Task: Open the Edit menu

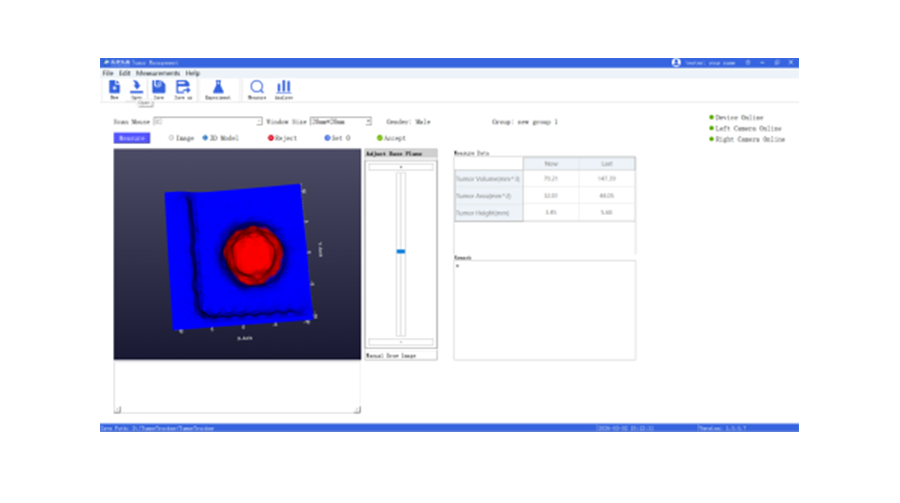Action: (125, 73)
